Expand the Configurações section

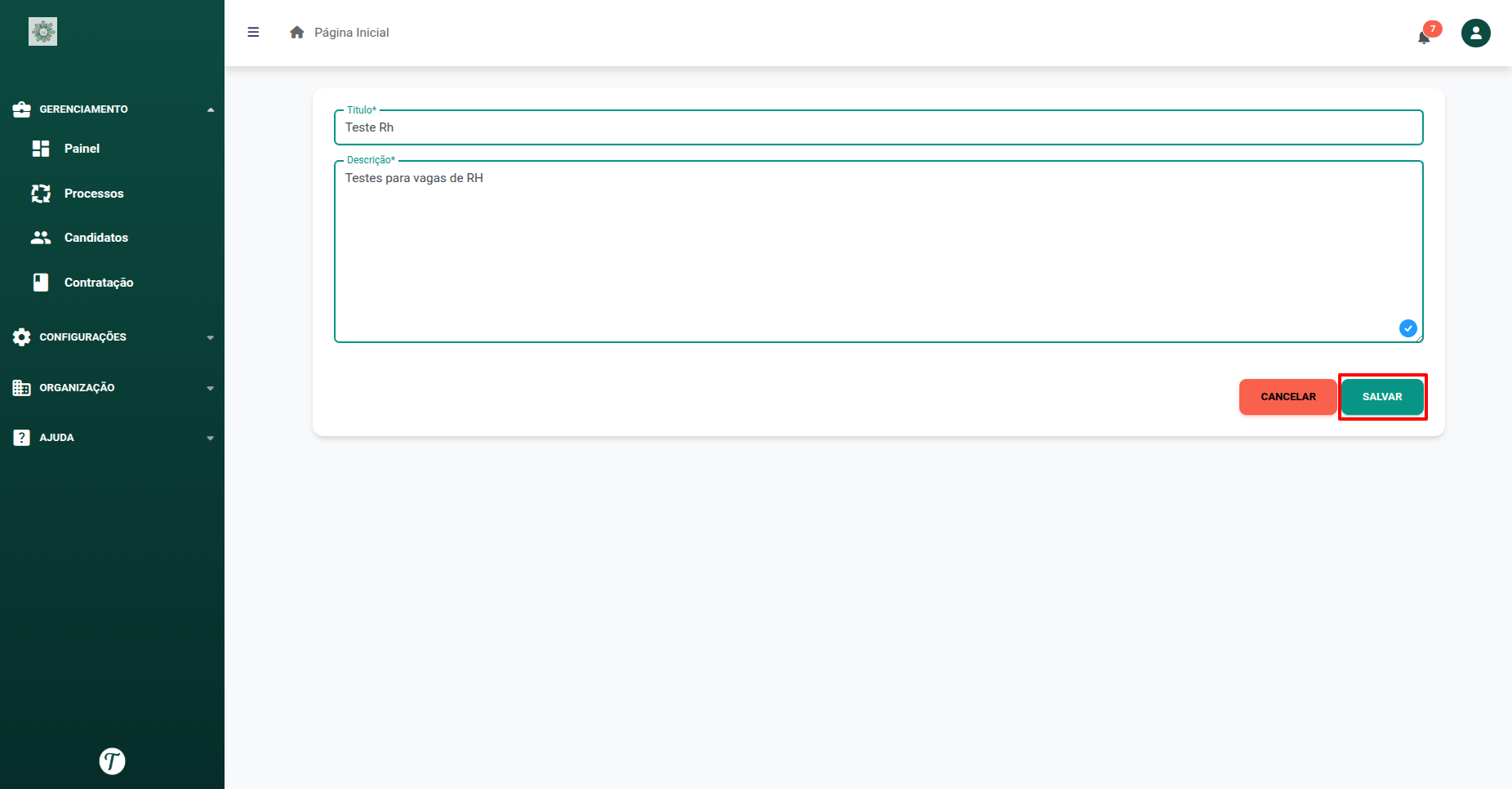pos(211,337)
